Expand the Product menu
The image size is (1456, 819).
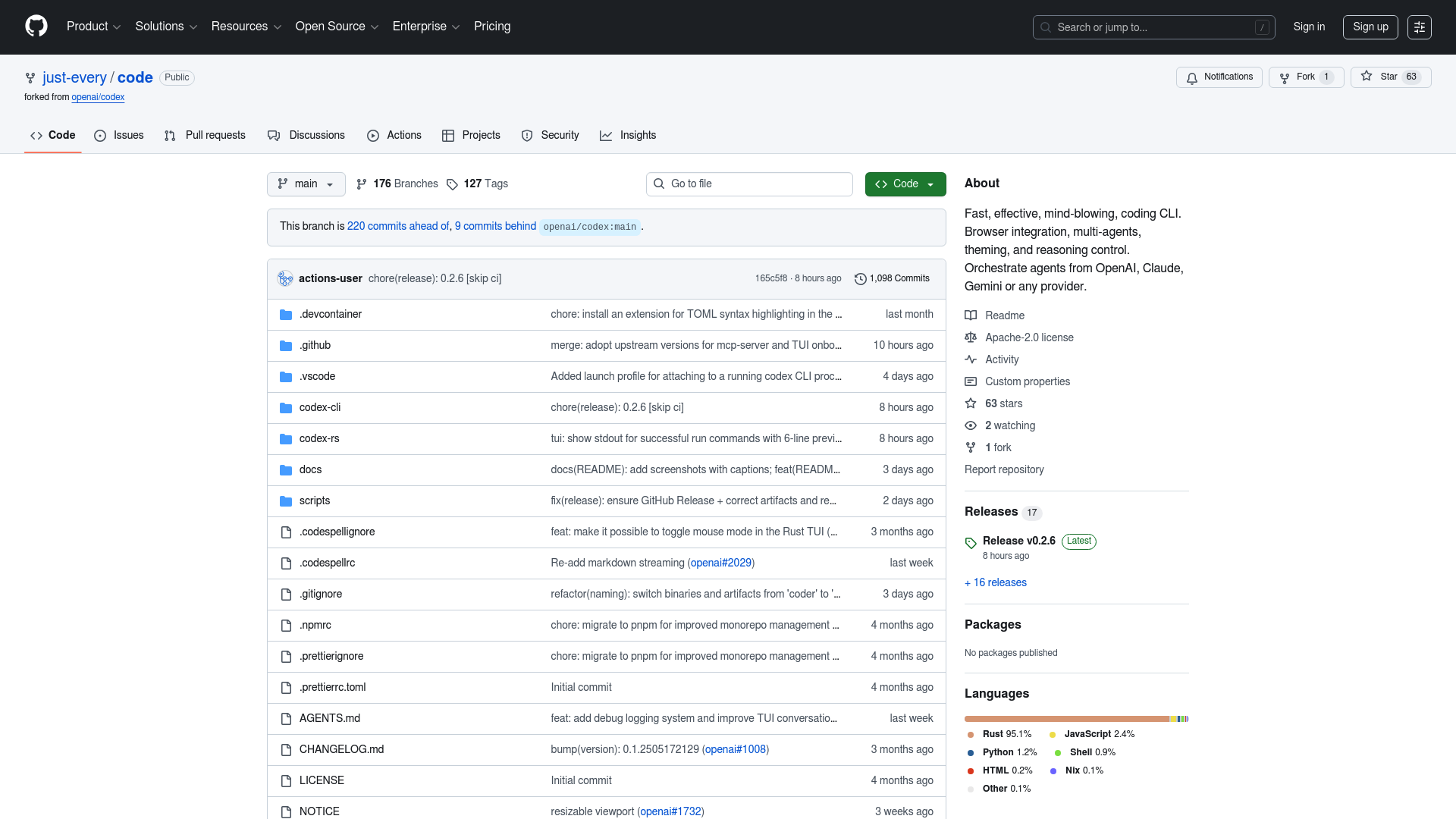(x=93, y=27)
